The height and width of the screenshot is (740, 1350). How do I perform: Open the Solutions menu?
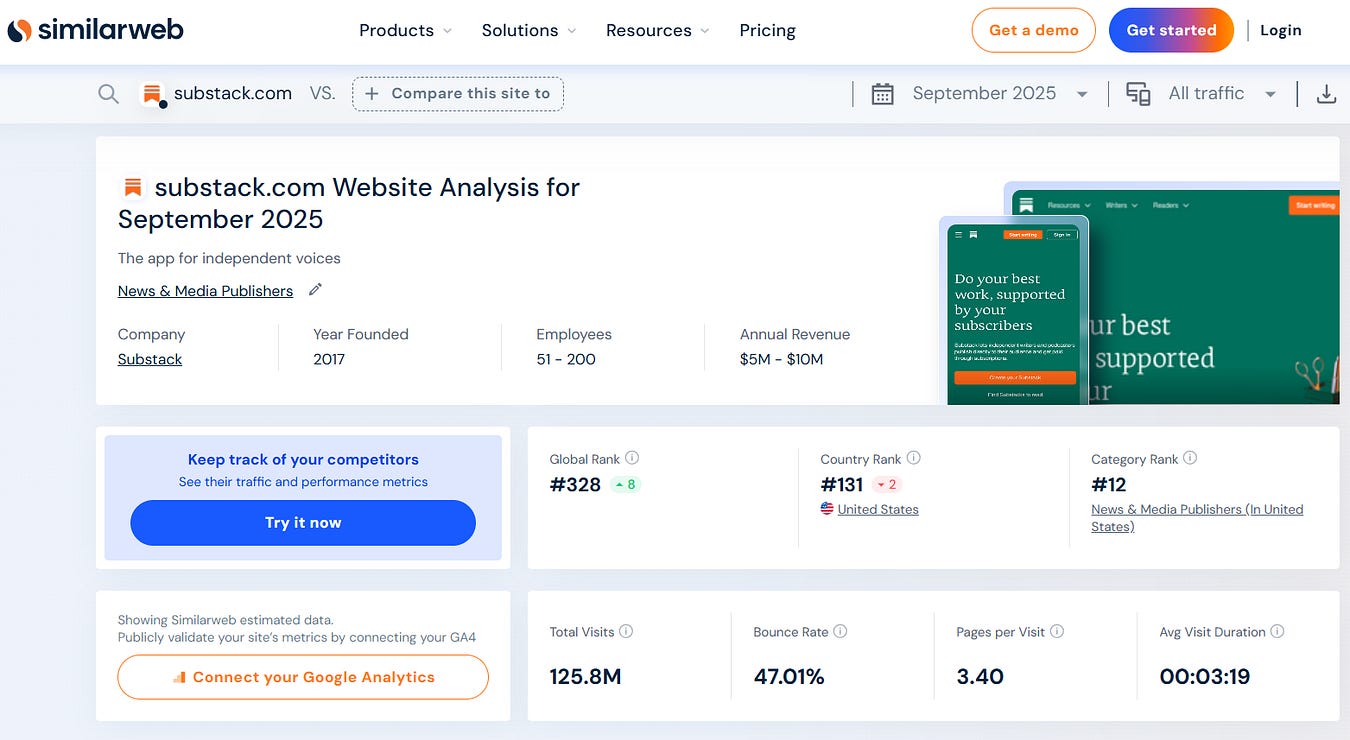click(x=529, y=30)
